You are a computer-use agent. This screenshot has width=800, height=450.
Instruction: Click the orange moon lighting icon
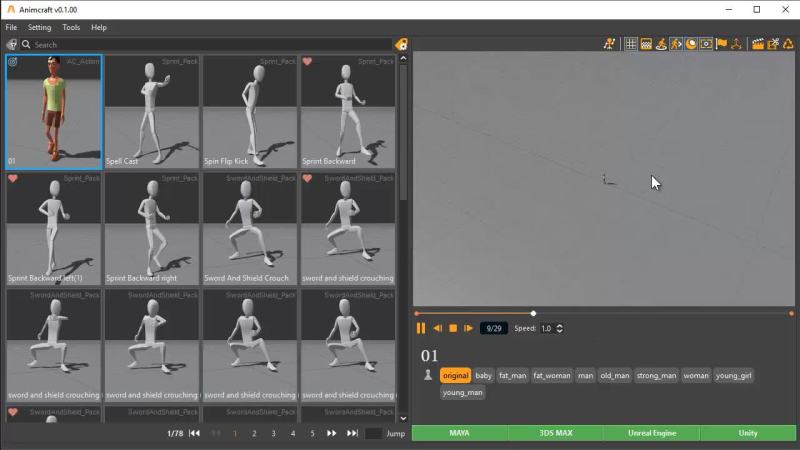click(x=691, y=44)
